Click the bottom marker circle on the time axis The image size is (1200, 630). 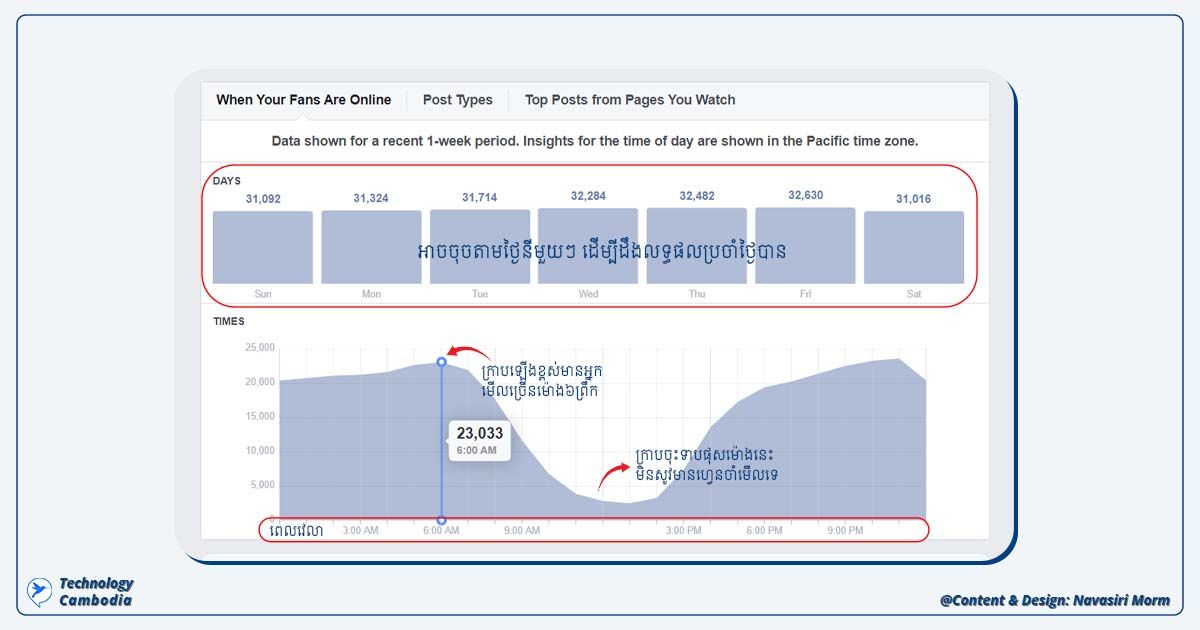(x=441, y=520)
